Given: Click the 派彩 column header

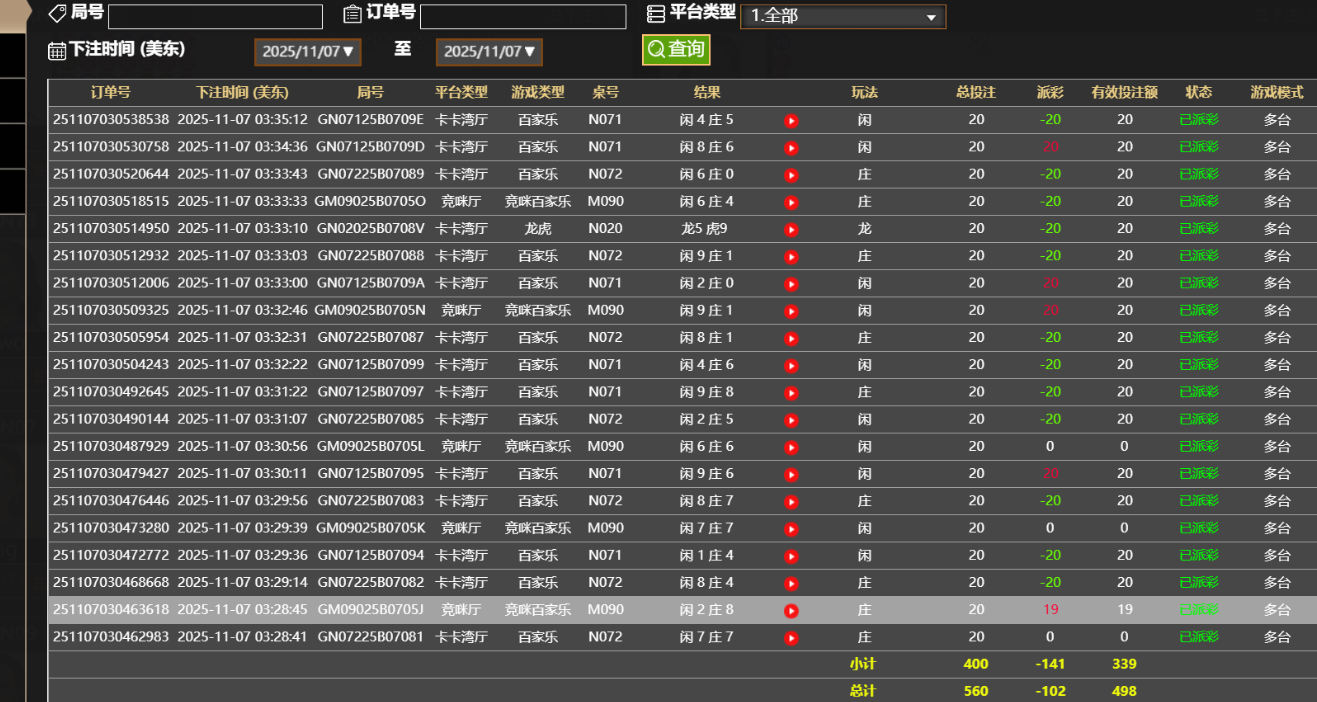Looking at the screenshot, I should tap(1051, 92).
